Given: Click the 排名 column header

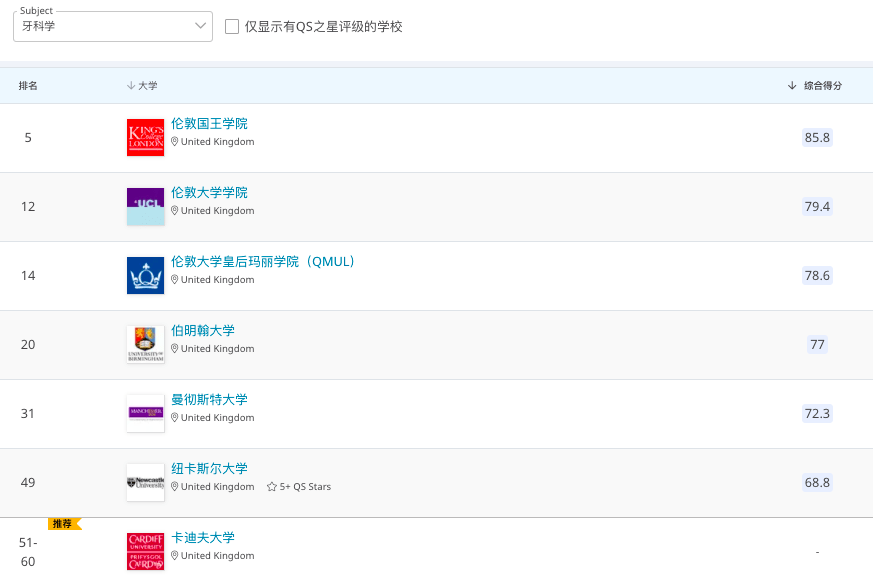Looking at the screenshot, I should coord(28,86).
